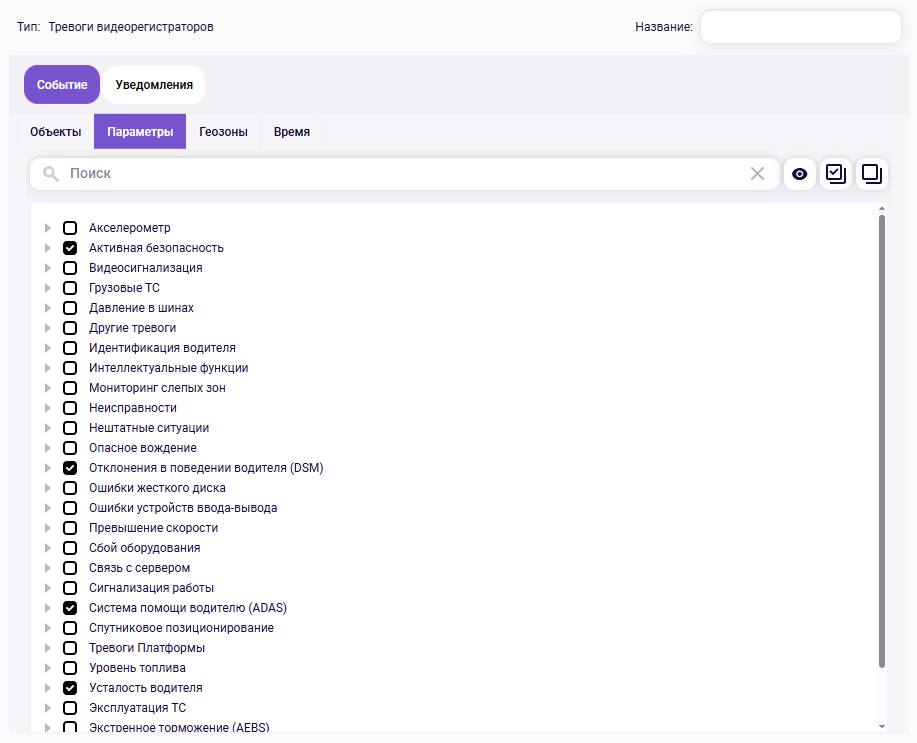Switch to the Геозоны tab
Screen dimensions: 917x743
tap(223, 132)
